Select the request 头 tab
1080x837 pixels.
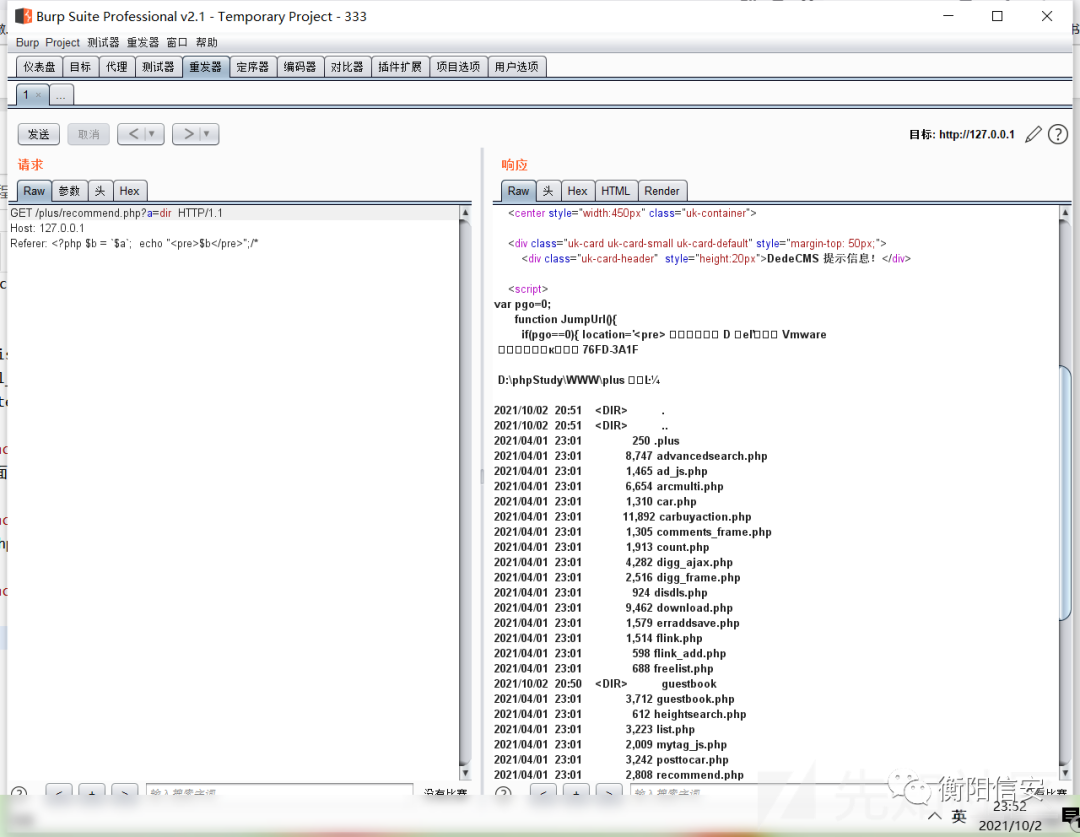[101, 191]
